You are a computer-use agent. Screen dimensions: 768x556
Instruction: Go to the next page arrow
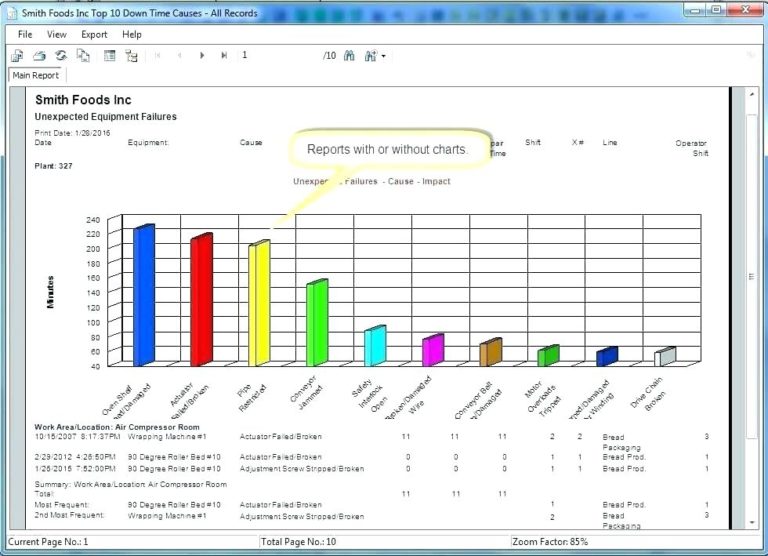[202, 55]
